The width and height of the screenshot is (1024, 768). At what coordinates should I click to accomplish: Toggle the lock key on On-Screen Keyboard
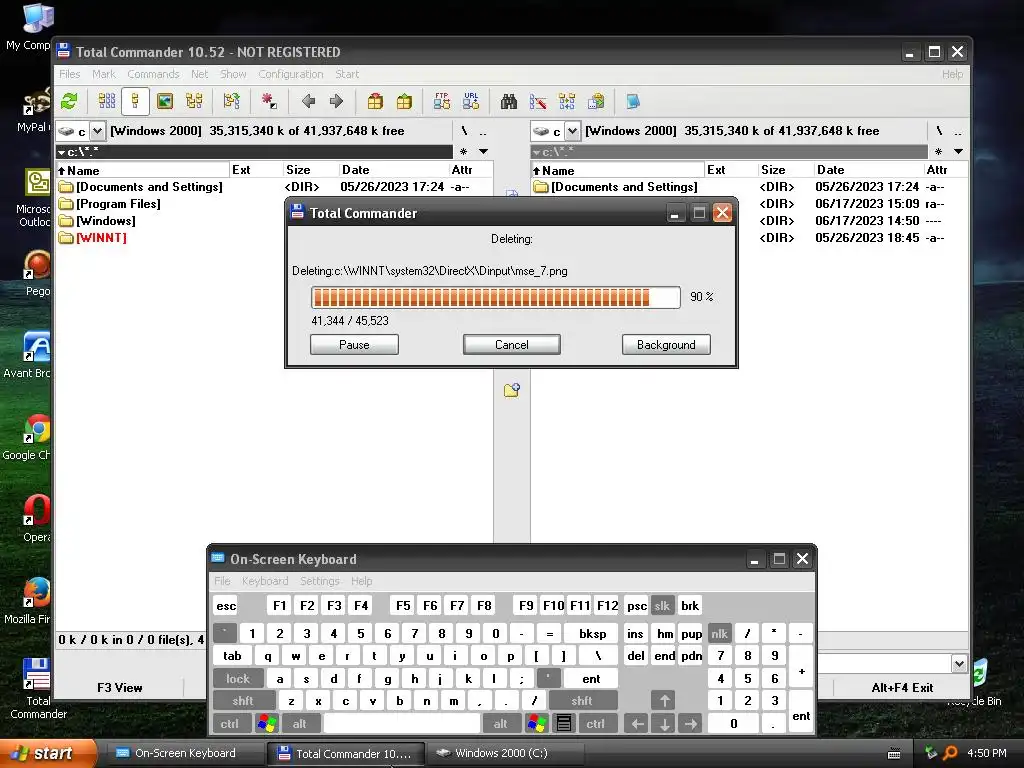click(x=238, y=679)
